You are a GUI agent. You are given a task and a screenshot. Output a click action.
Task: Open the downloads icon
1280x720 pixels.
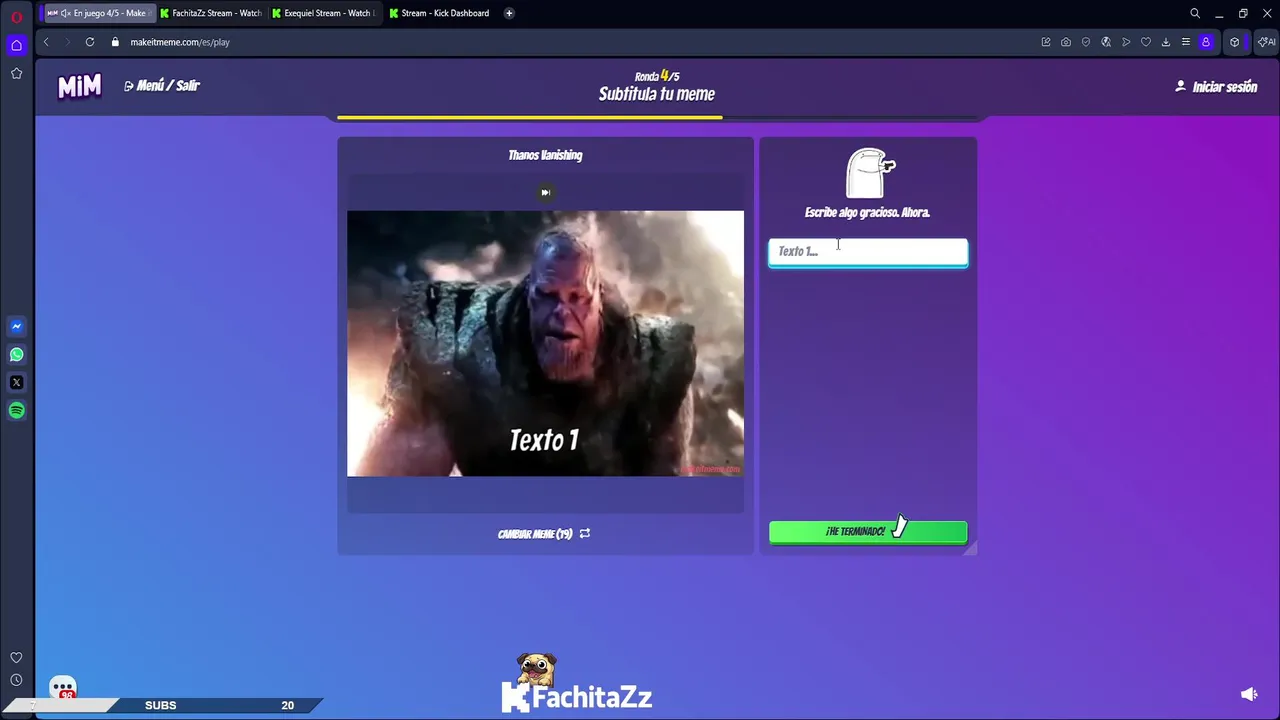pyautogui.click(x=1166, y=42)
